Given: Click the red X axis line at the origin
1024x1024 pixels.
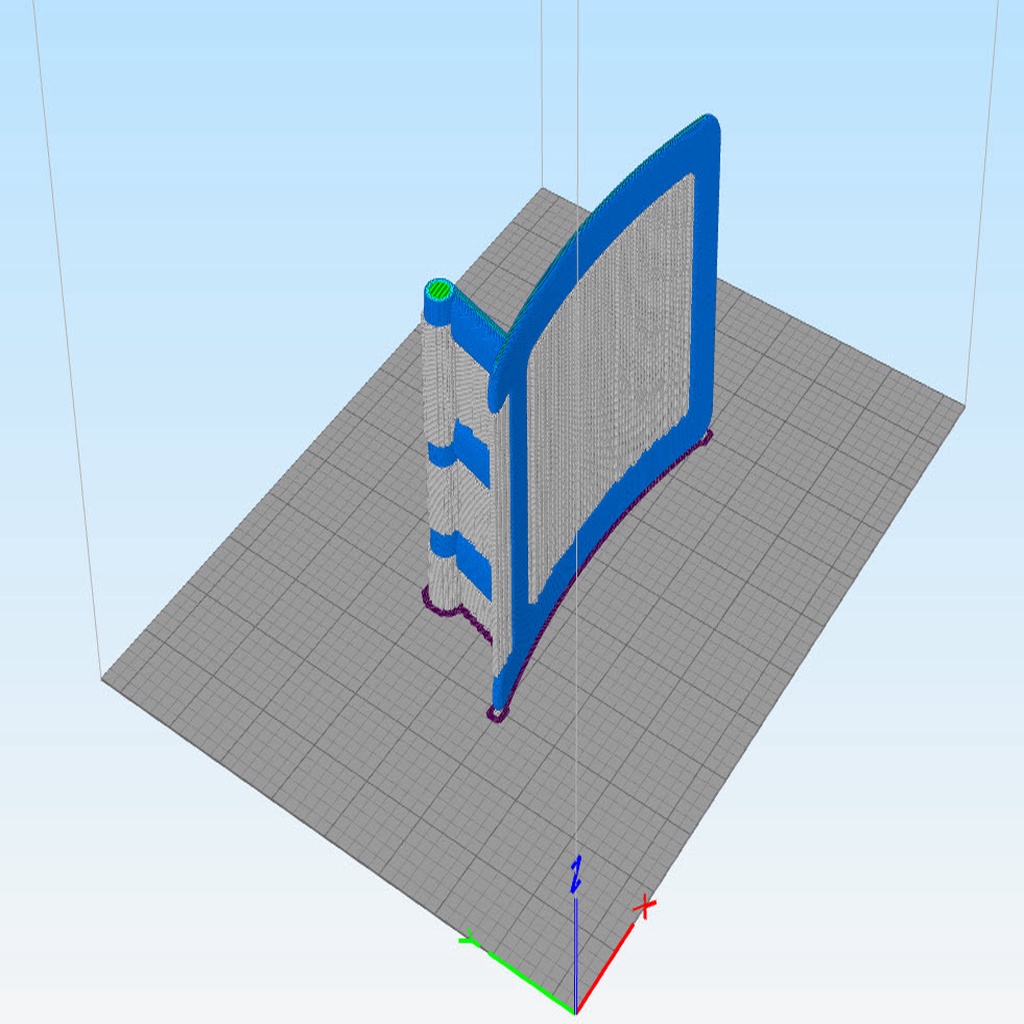Looking at the screenshot, I should (604, 967).
